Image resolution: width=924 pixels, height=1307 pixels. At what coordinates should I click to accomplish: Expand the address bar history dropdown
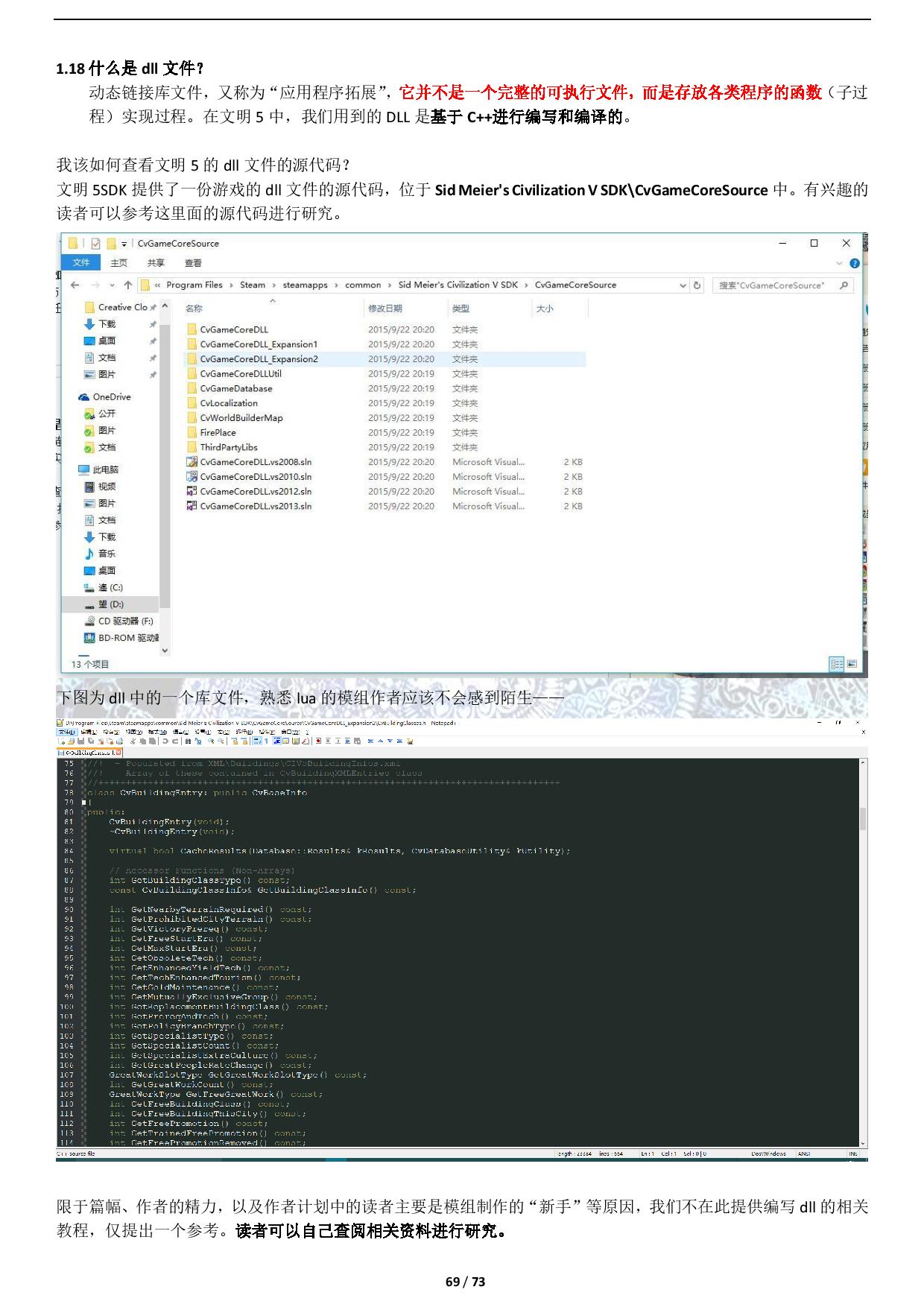tap(683, 285)
